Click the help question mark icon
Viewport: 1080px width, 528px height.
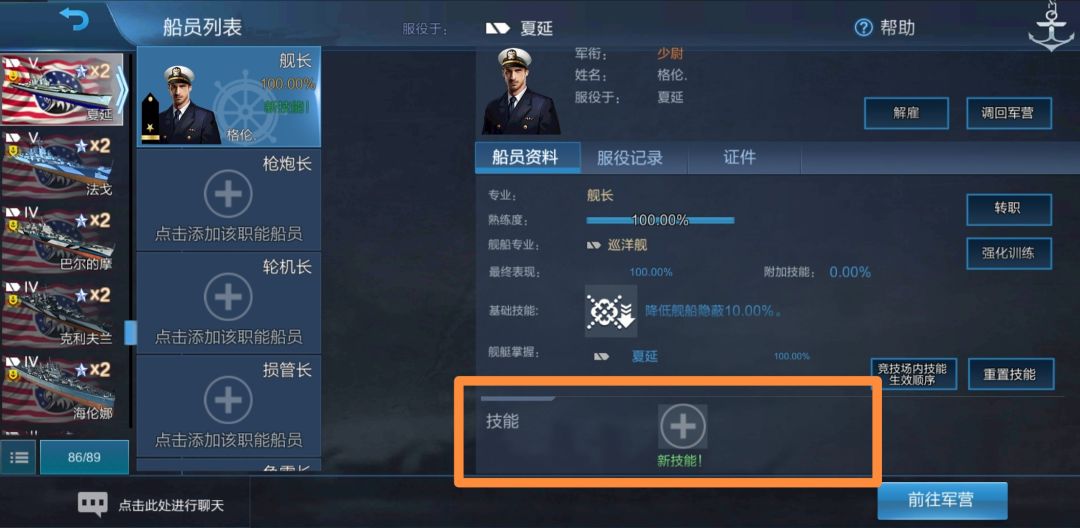click(863, 28)
